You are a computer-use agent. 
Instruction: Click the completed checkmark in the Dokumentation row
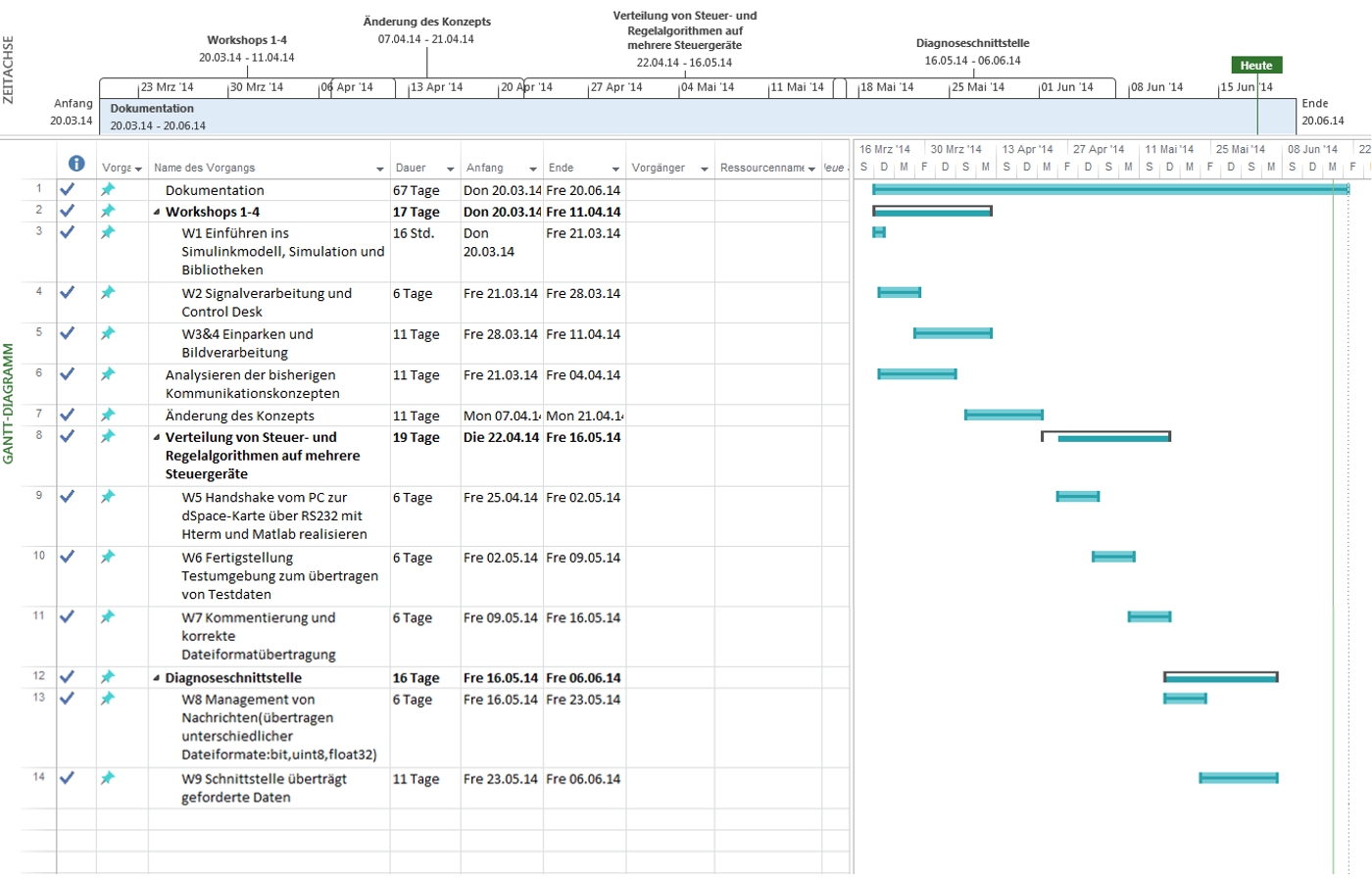point(67,189)
